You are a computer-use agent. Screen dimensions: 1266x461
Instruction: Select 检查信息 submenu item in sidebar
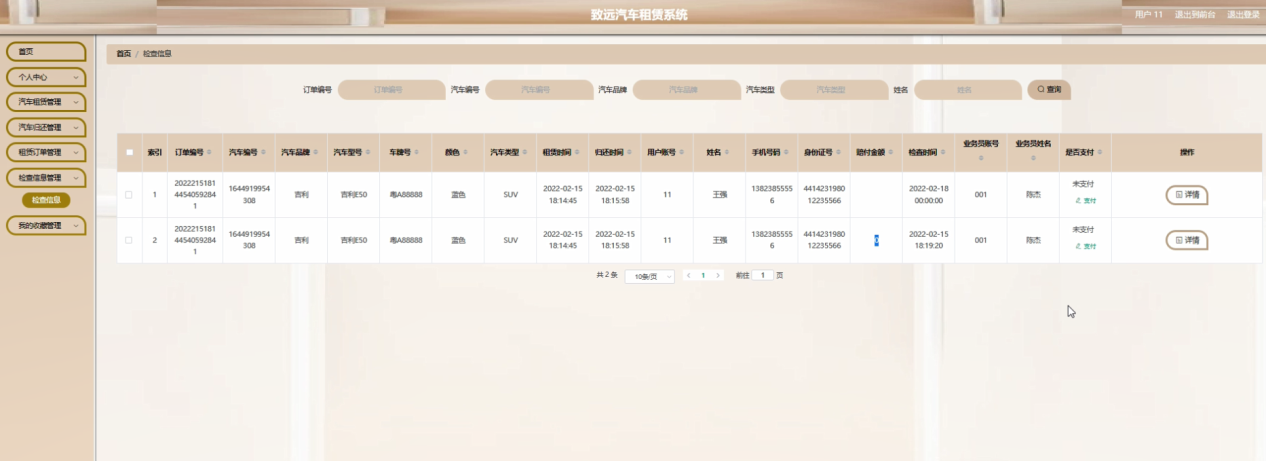[x=46, y=201]
